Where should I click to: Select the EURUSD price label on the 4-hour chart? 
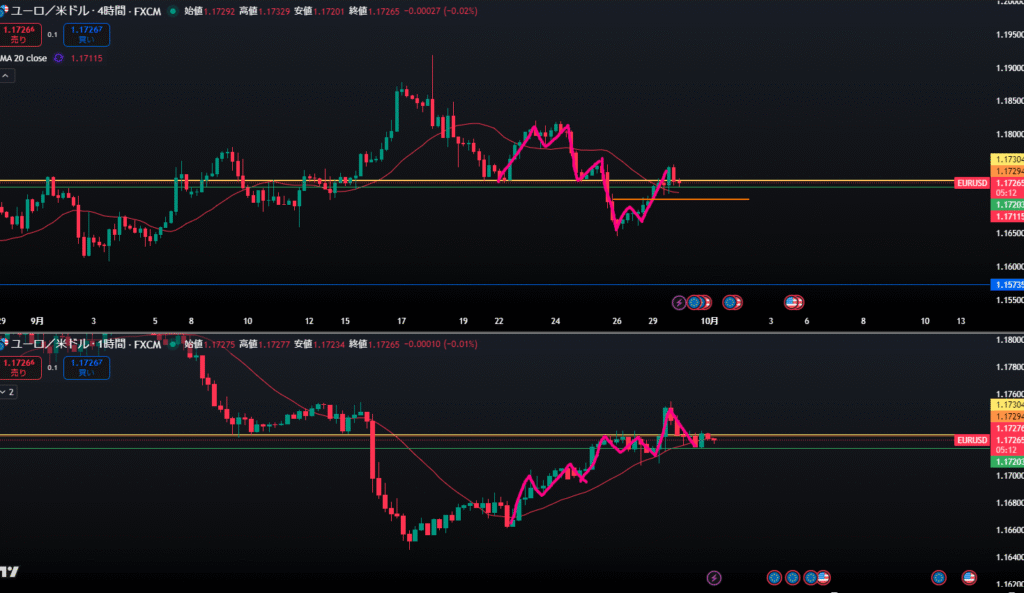tap(971, 184)
